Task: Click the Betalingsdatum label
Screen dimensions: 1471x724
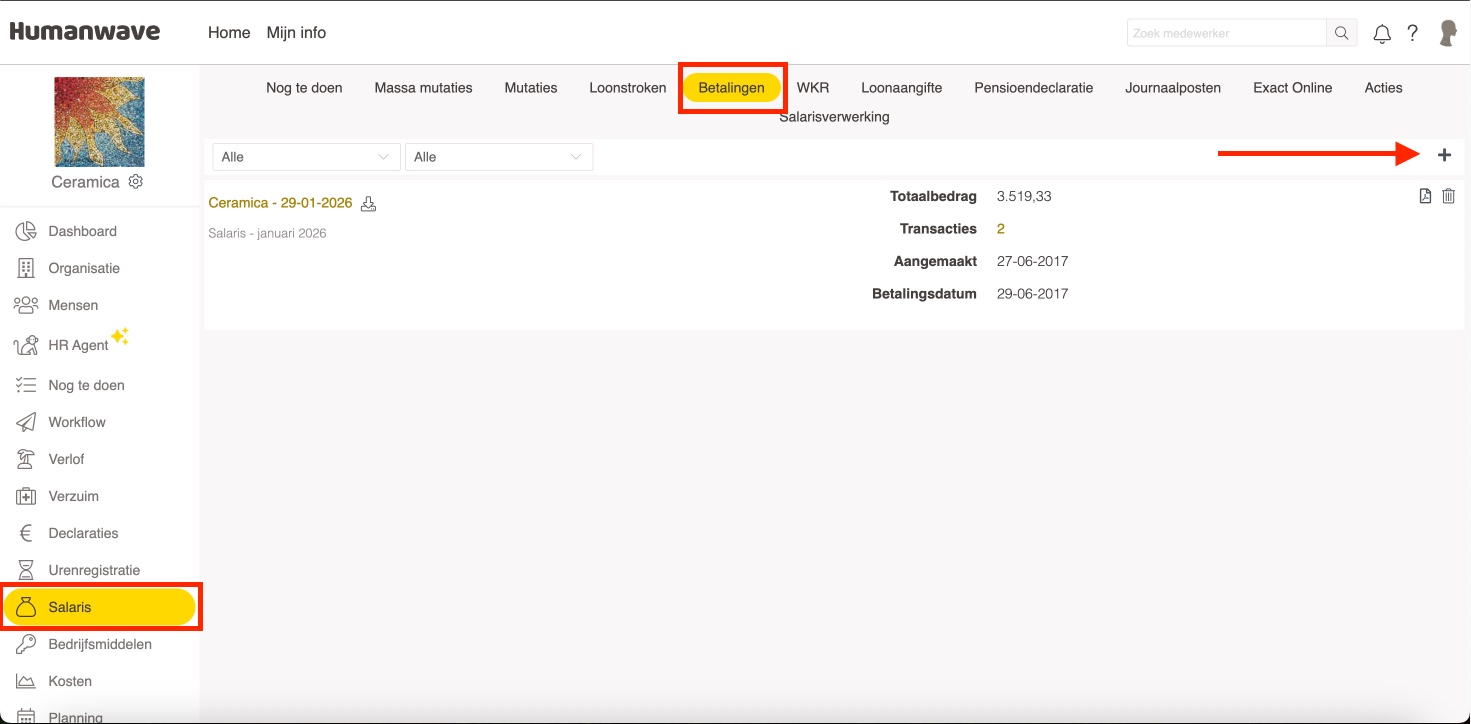Action: coord(924,294)
